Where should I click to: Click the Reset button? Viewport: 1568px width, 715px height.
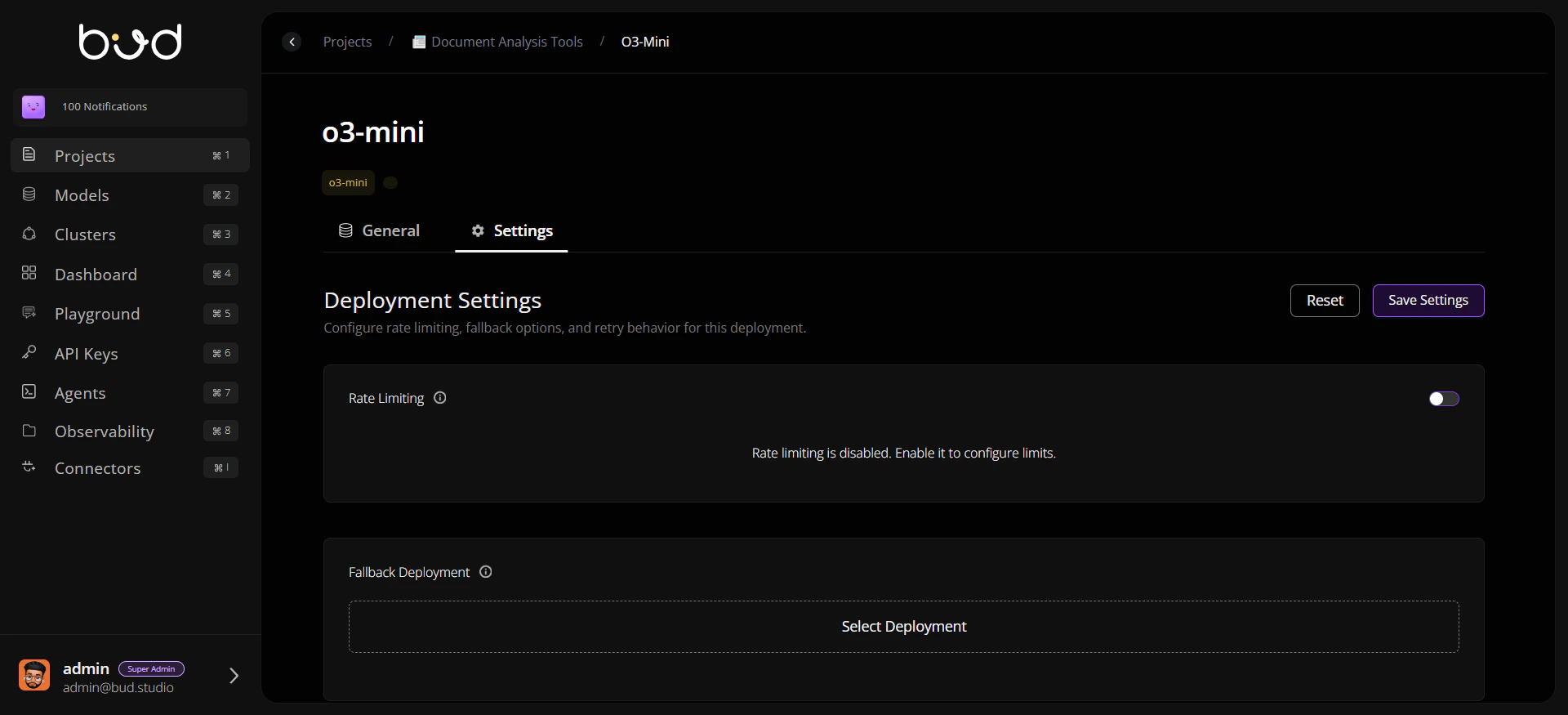click(x=1325, y=301)
